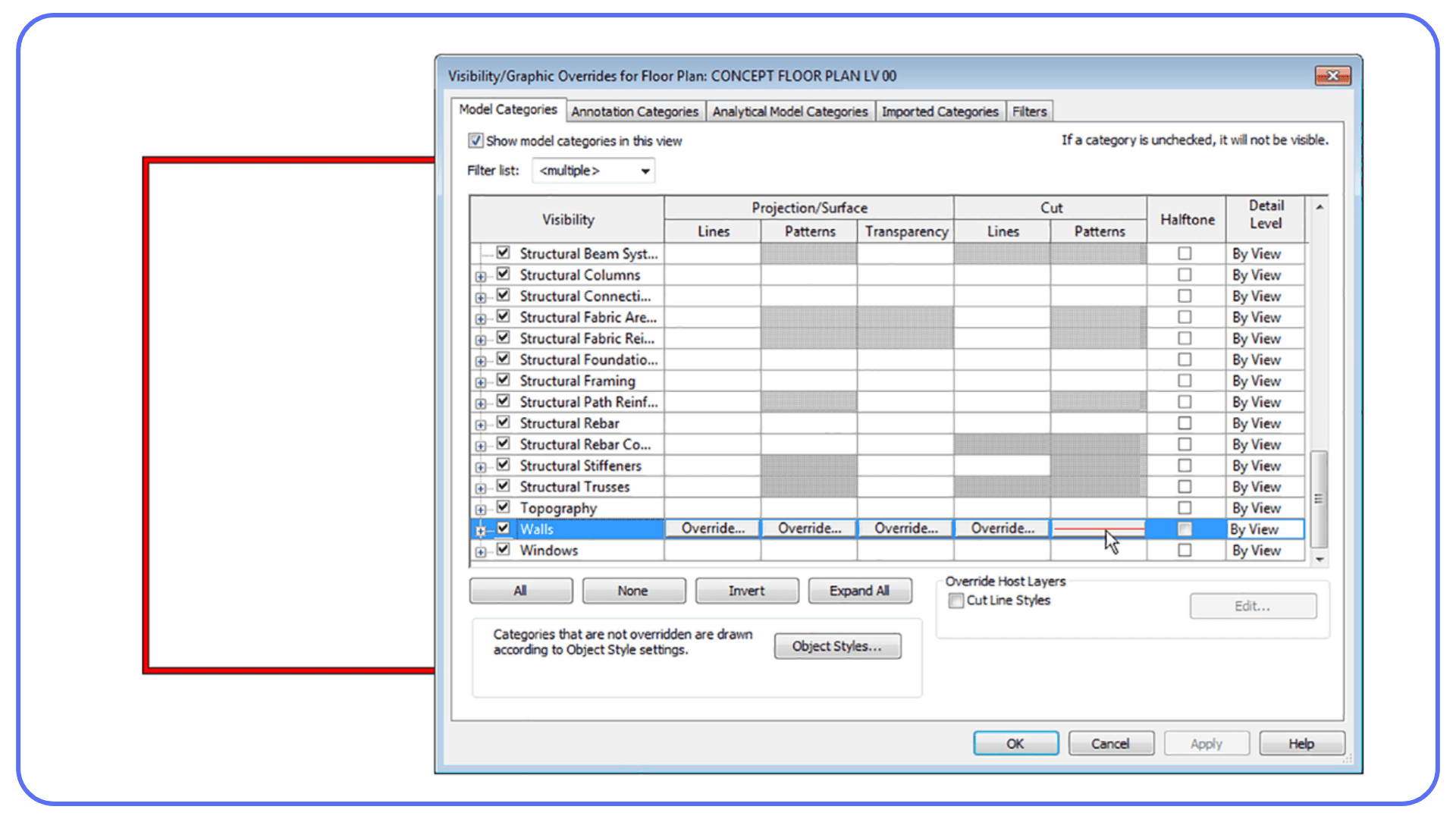This screenshot has width=1456, height=819.
Task: Switch to the Annotation Categories tab
Action: coord(635,111)
